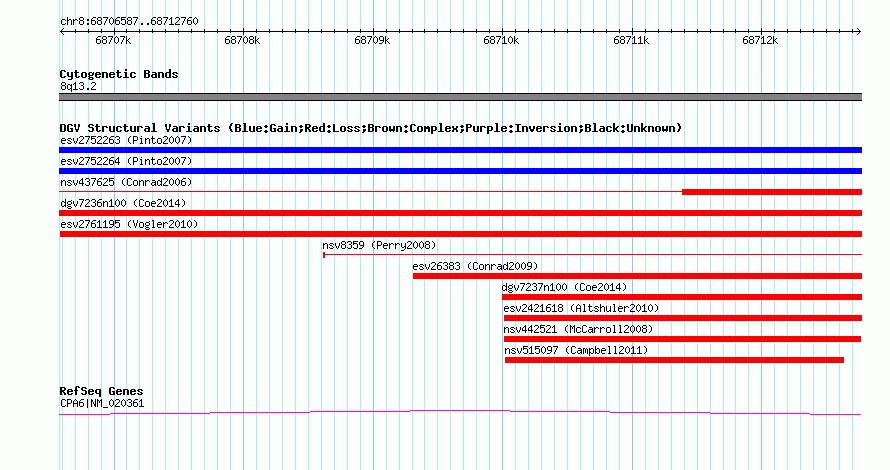Click the 68710k ruler label
The image size is (890, 470).
click(x=501, y=41)
